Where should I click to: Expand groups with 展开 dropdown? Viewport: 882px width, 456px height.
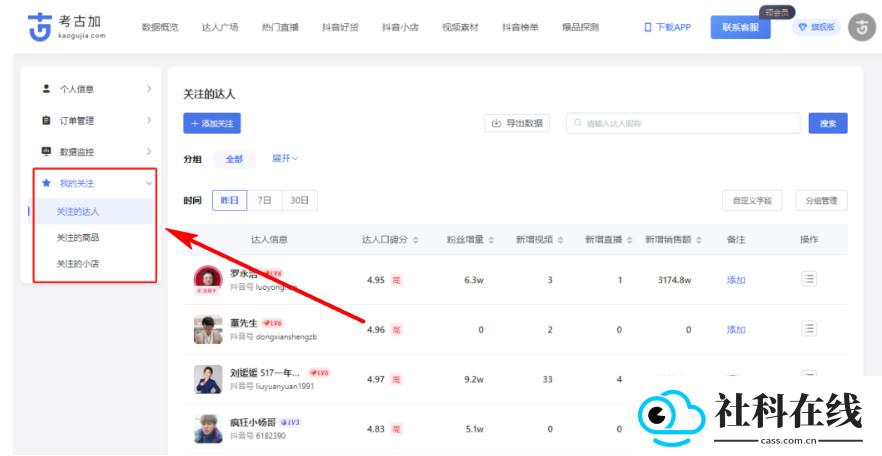[285, 159]
